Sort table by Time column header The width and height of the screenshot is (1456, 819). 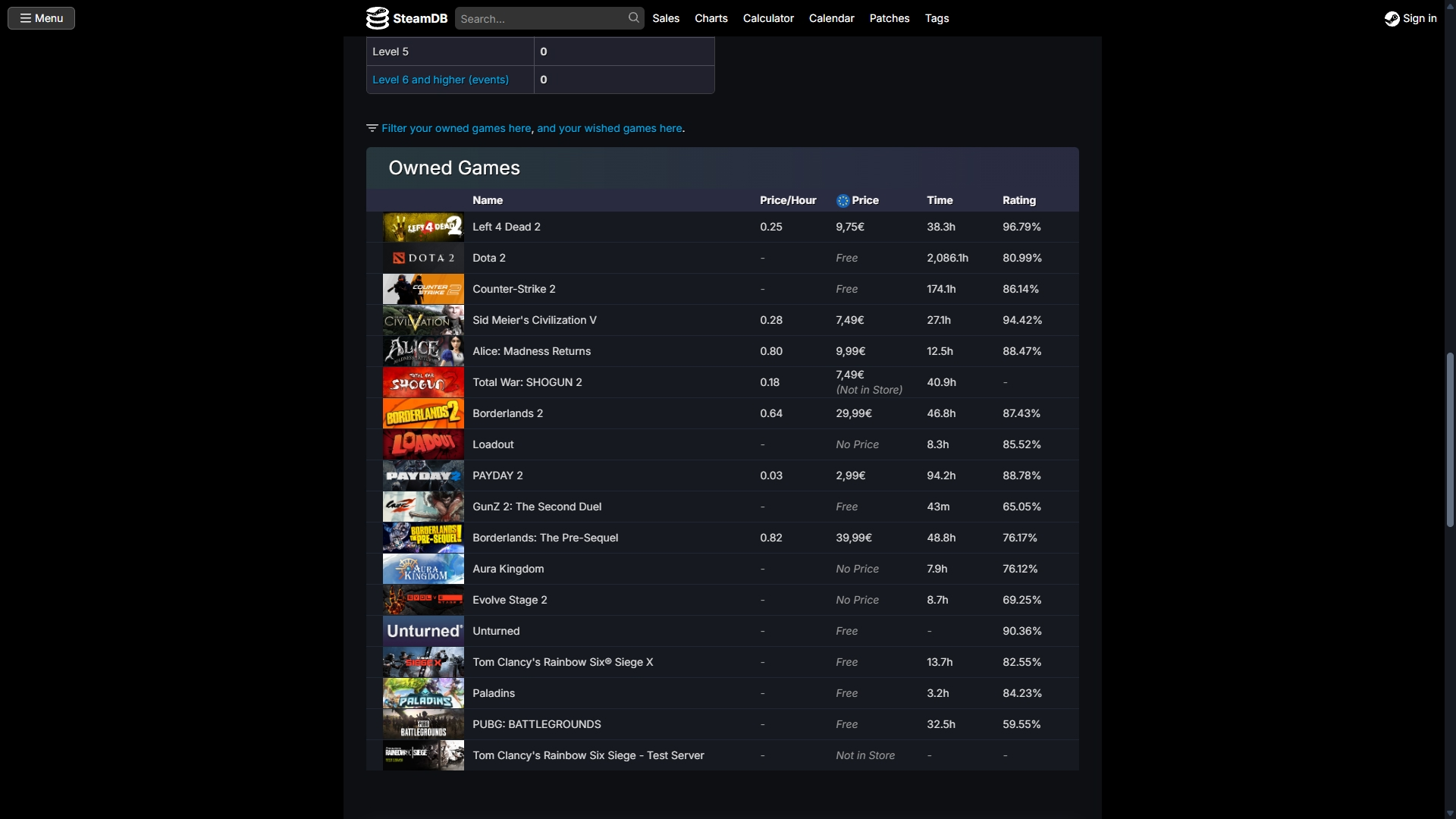tap(940, 200)
